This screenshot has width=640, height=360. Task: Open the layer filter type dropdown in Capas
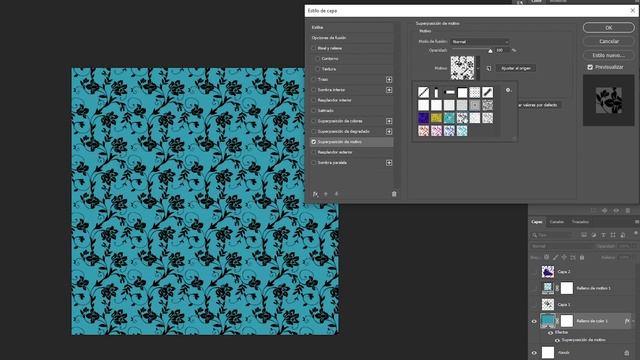tap(553, 235)
